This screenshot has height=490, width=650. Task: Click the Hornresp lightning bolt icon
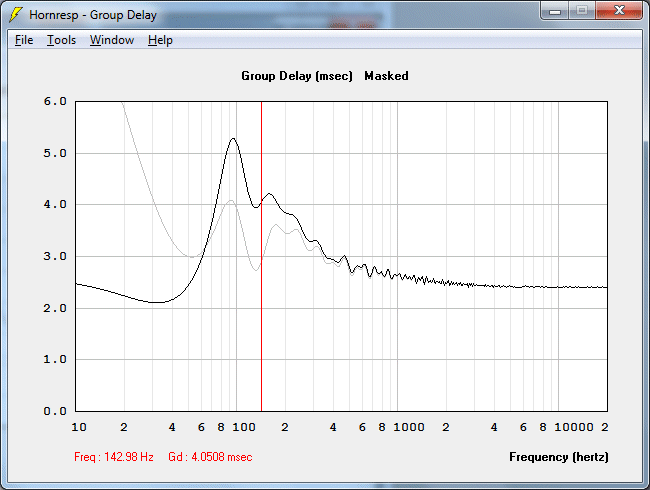pyautogui.click(x=16, y=15)
